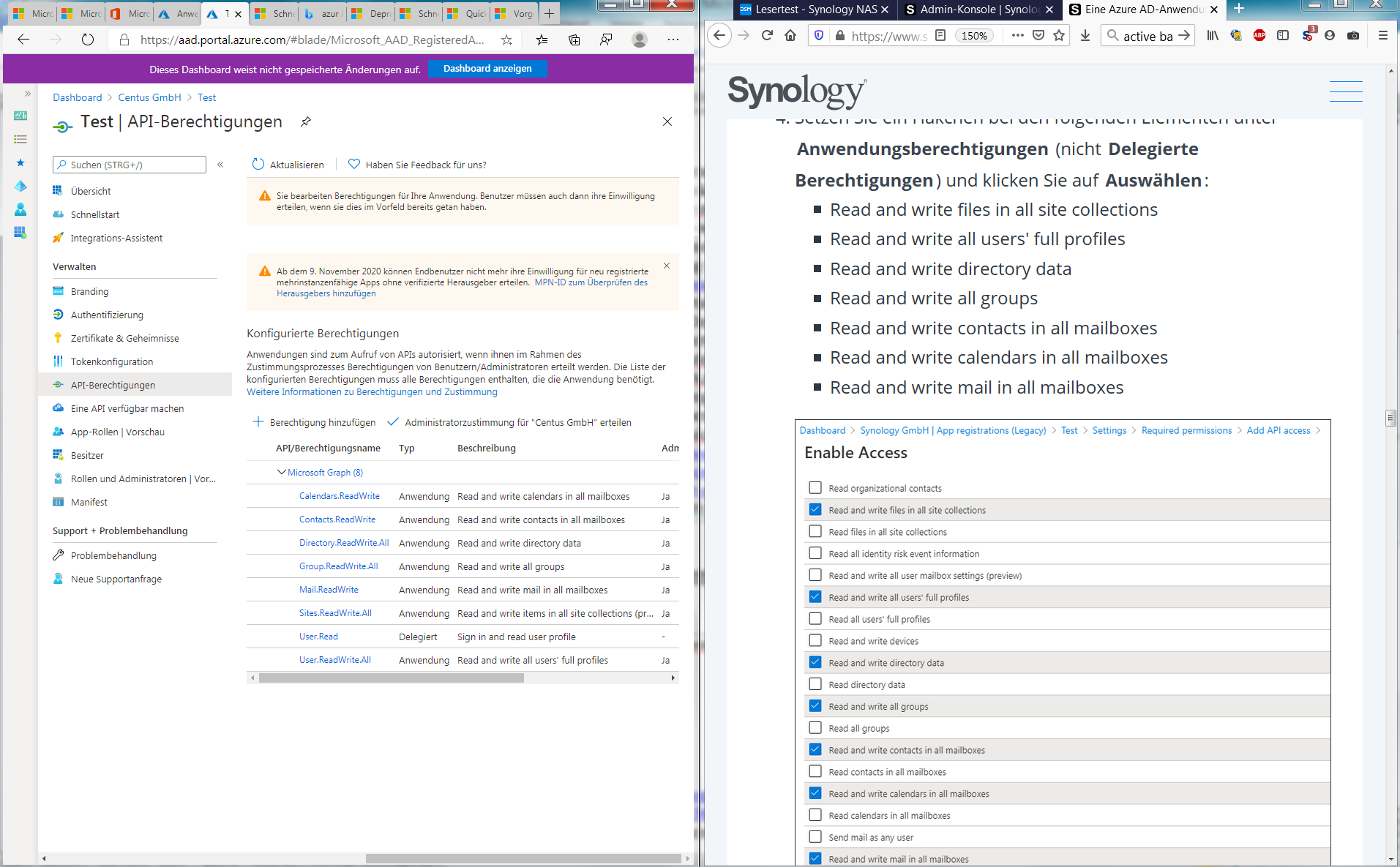1400x867 pixels.
Task: Open Tokenkonfiguration menu item
Action: pos(112,361)
